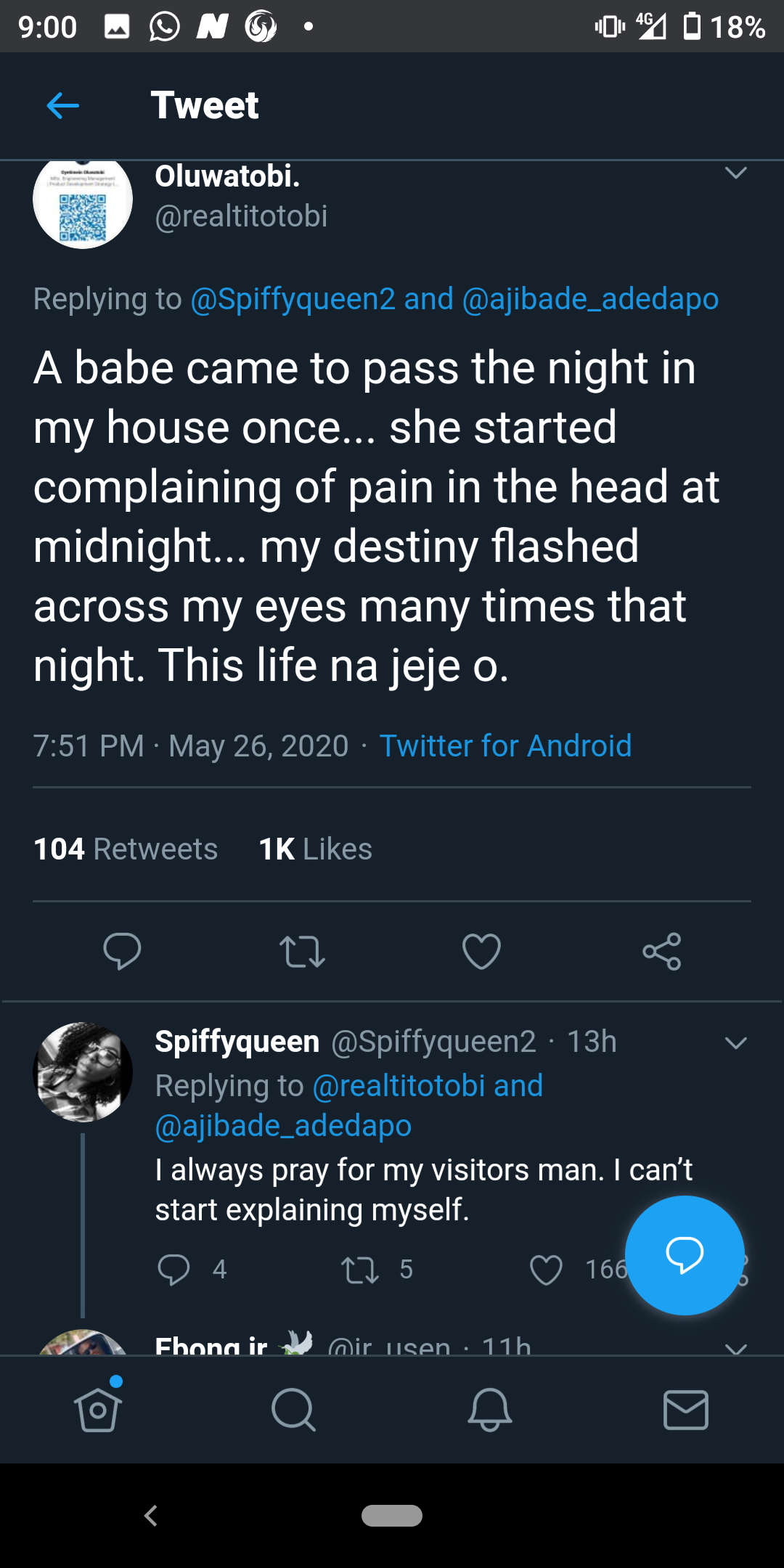Like Oluwatobi's main tweet

coord(481,951)
